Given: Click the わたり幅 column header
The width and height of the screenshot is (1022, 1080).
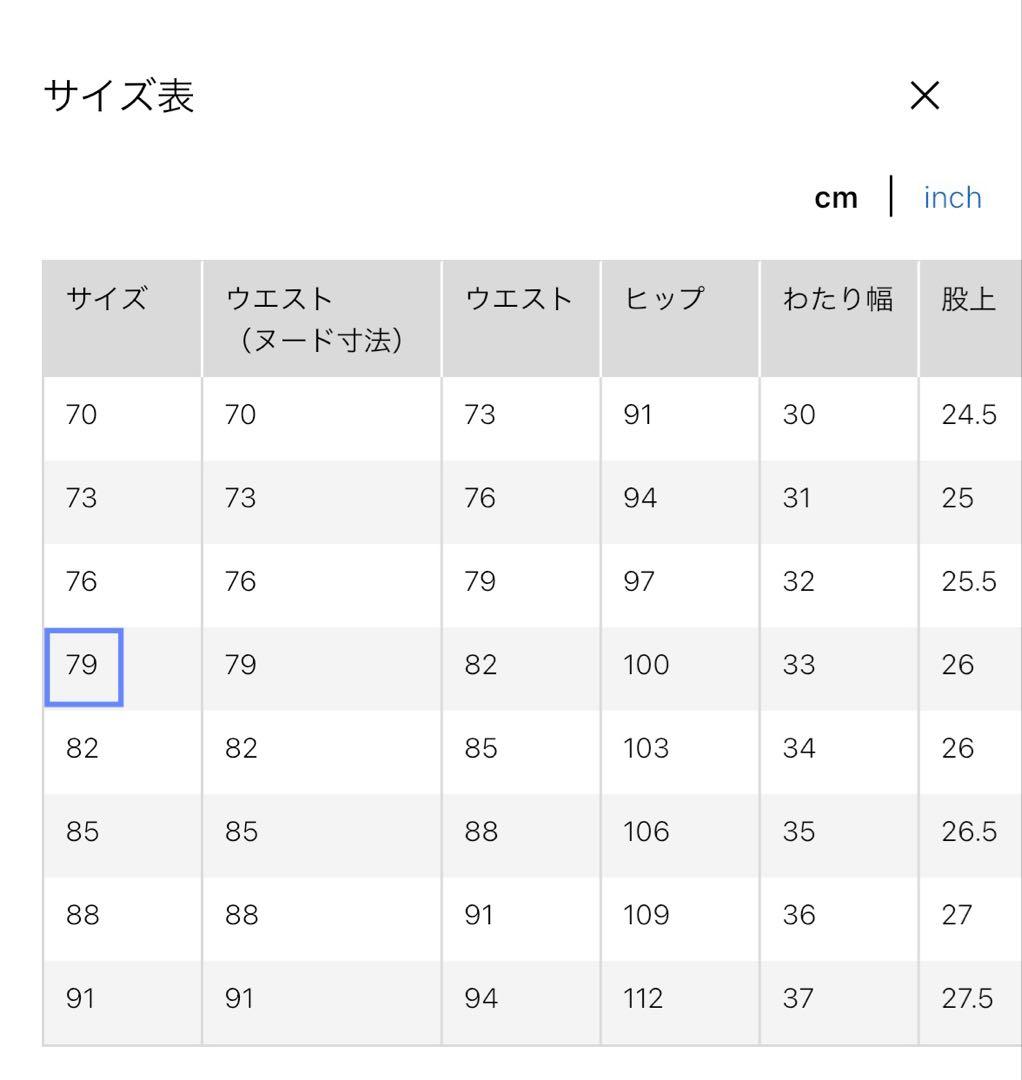Looking at the screenshot, I should (838, 296).
